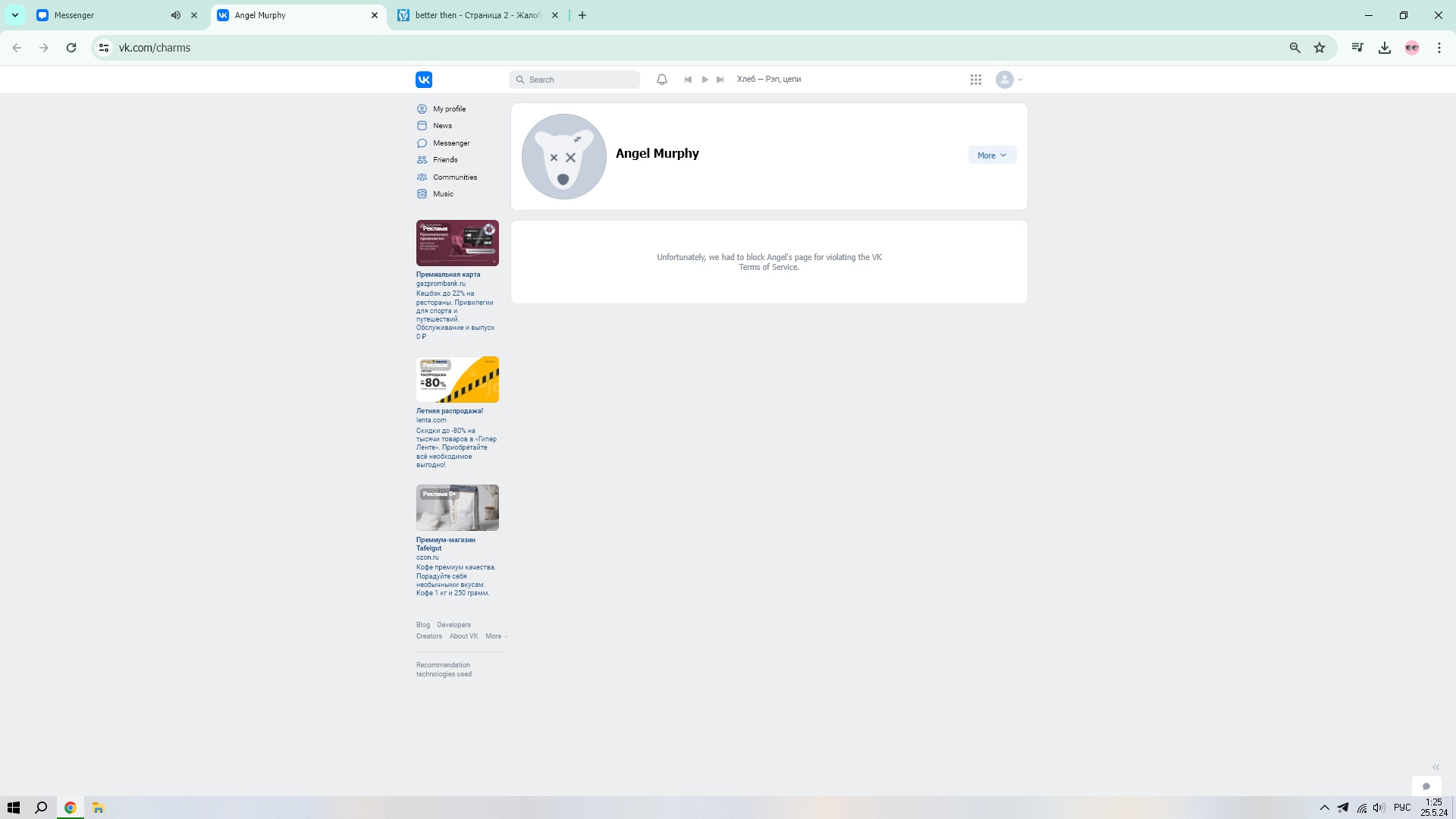This screenshot has height=819, width=1456.
Task: Bookmark this page with star icon
Action: click(1319, 48)
